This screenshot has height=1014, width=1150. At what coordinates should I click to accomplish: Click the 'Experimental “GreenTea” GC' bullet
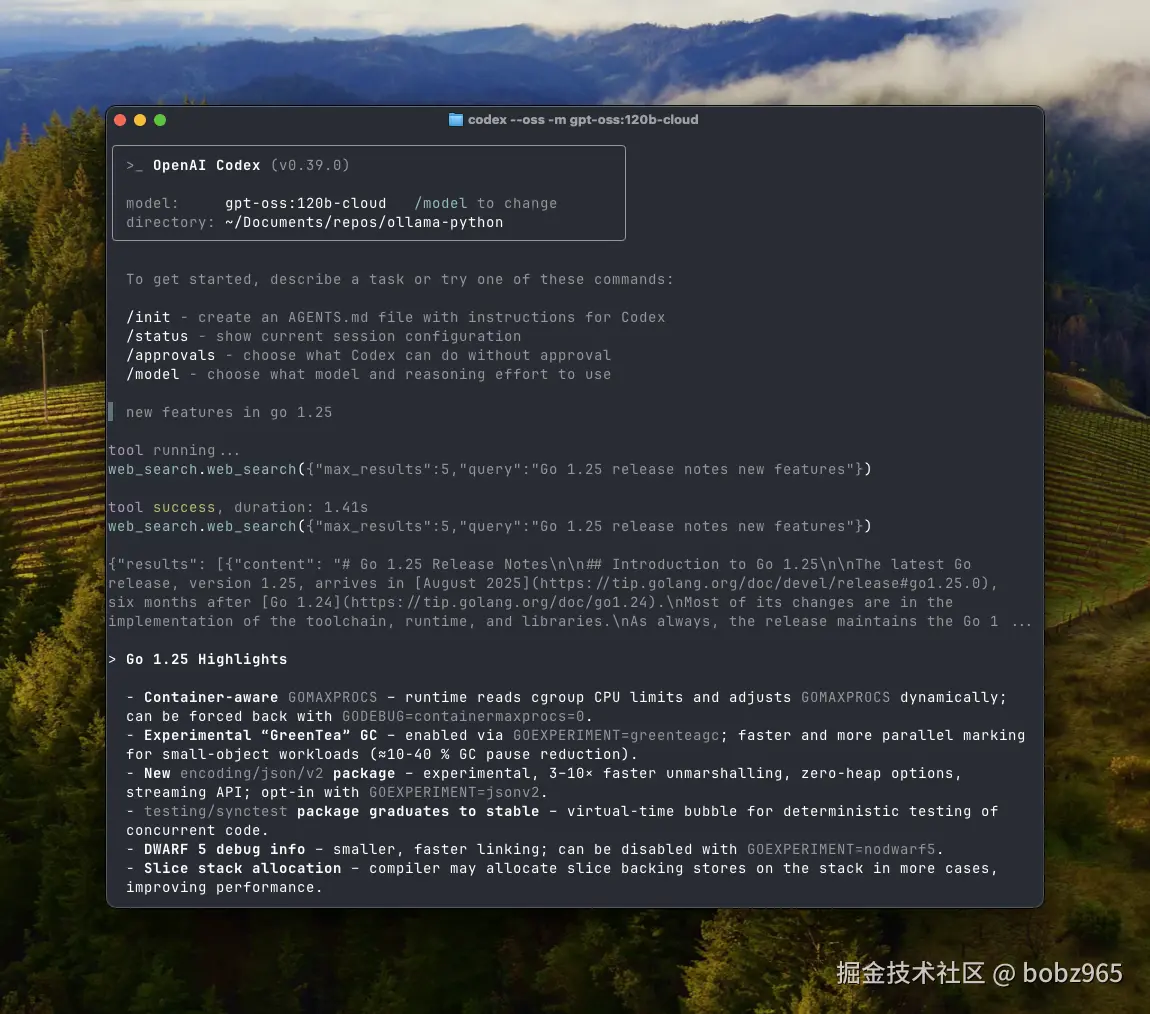pyautogui.click(x=260, y=735)
